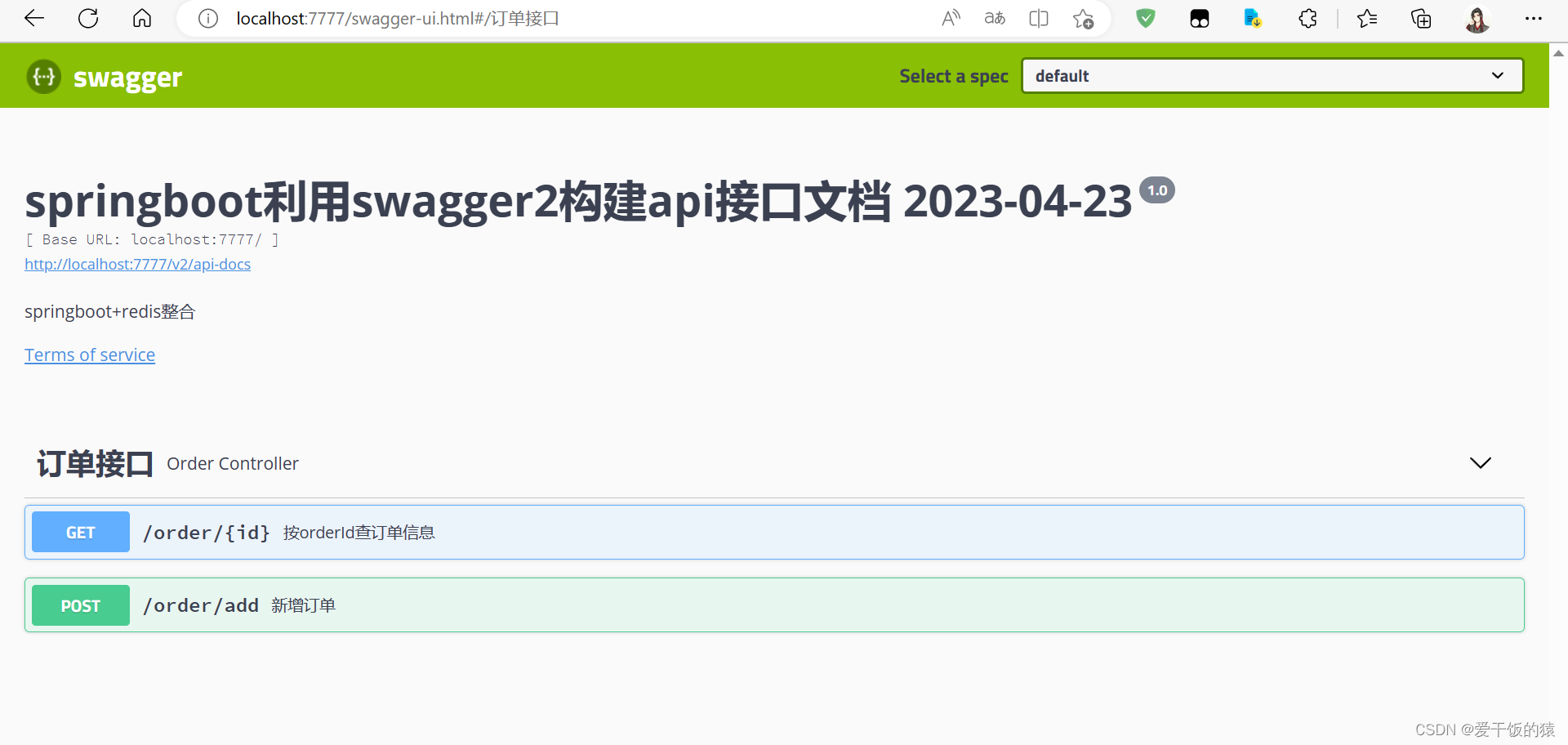Click the split screen icon
This screenshot has width=1568, height=745.
pyautogui.click(x=1038, y=18)
